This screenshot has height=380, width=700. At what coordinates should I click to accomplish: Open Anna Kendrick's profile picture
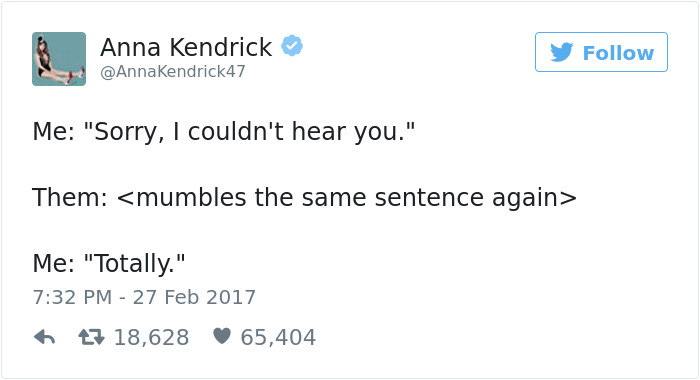[59, 59]
